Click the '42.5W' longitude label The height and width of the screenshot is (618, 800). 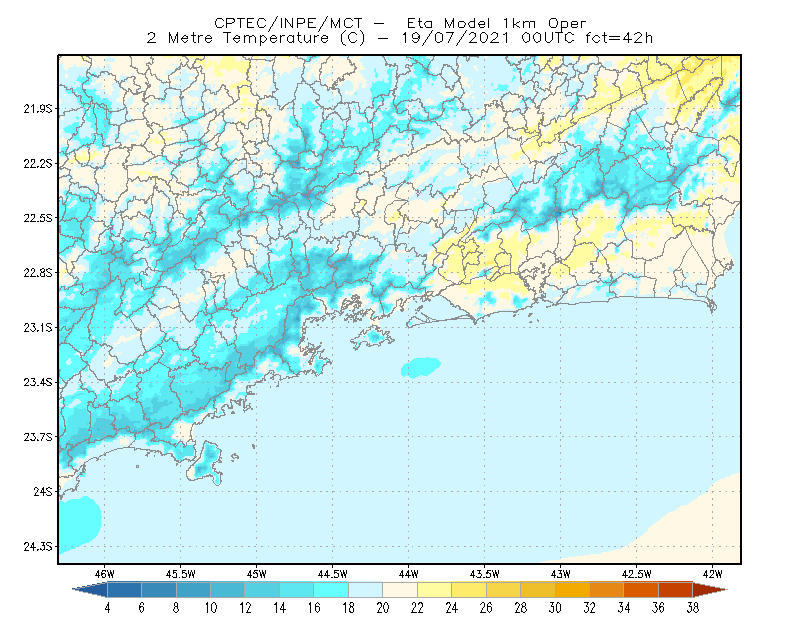click(637, 574)
